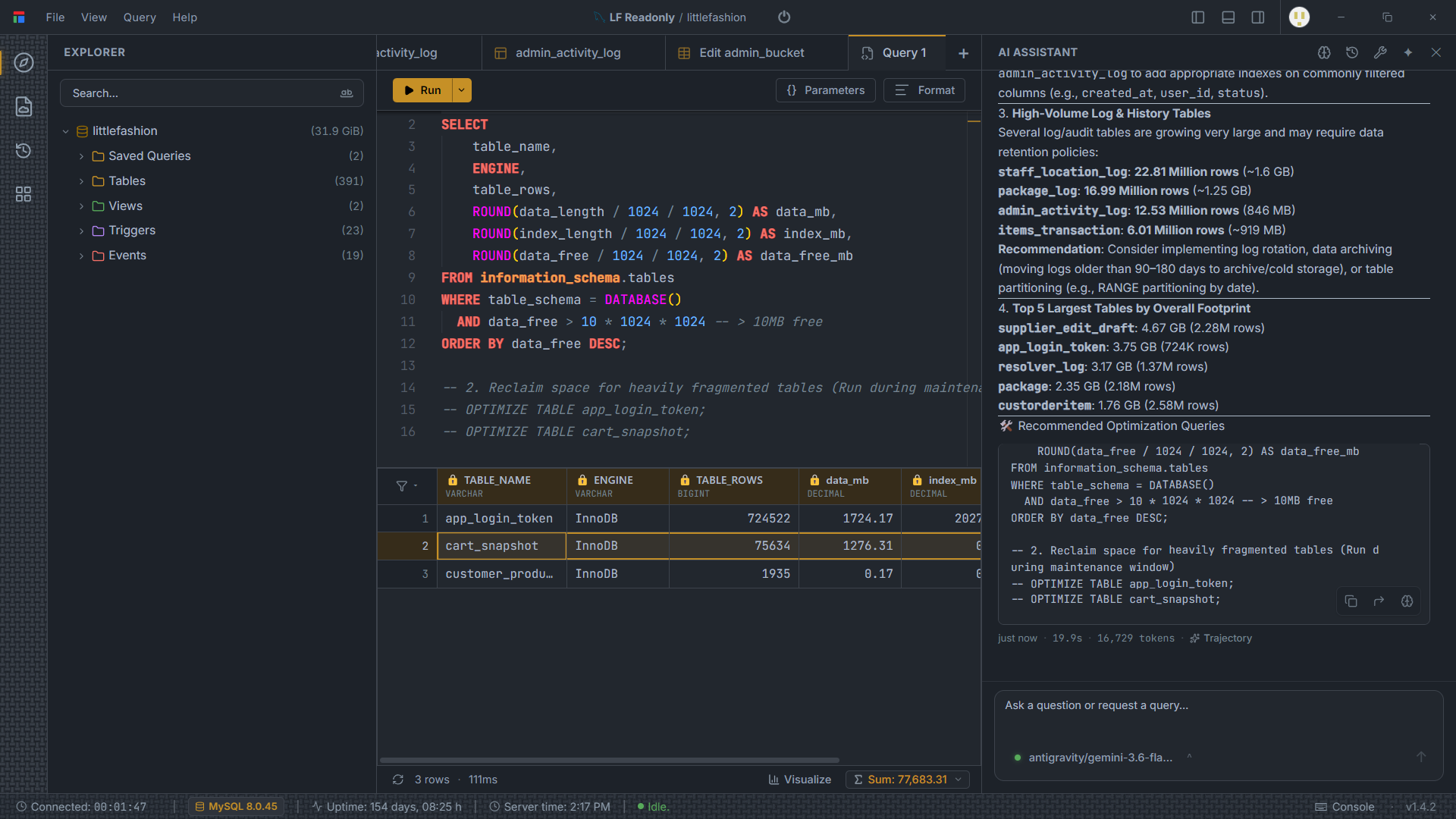
Task: Click the brain icon under code block
Action: coord(1407,601)
